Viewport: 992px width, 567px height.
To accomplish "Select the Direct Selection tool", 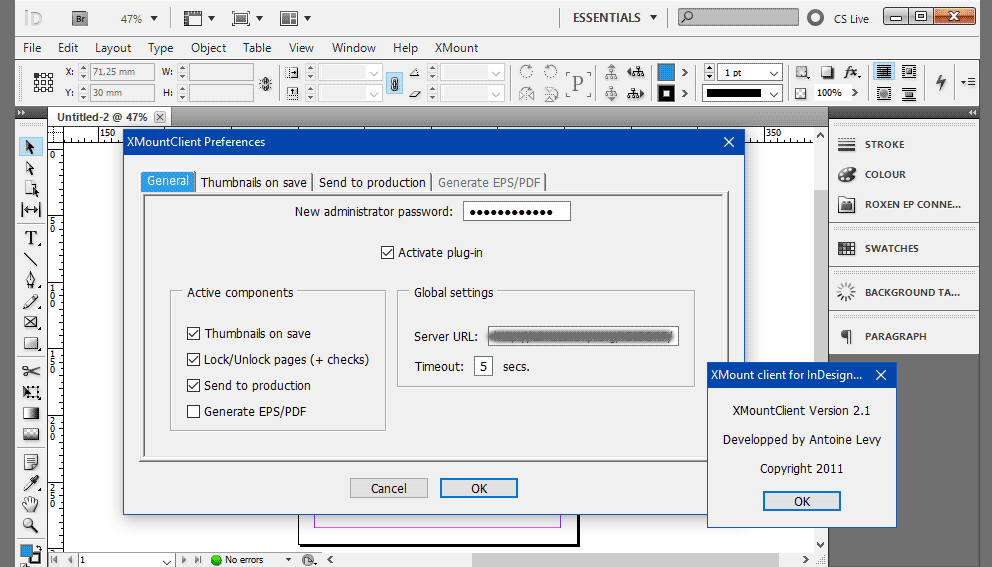I will tap(31, 168).
